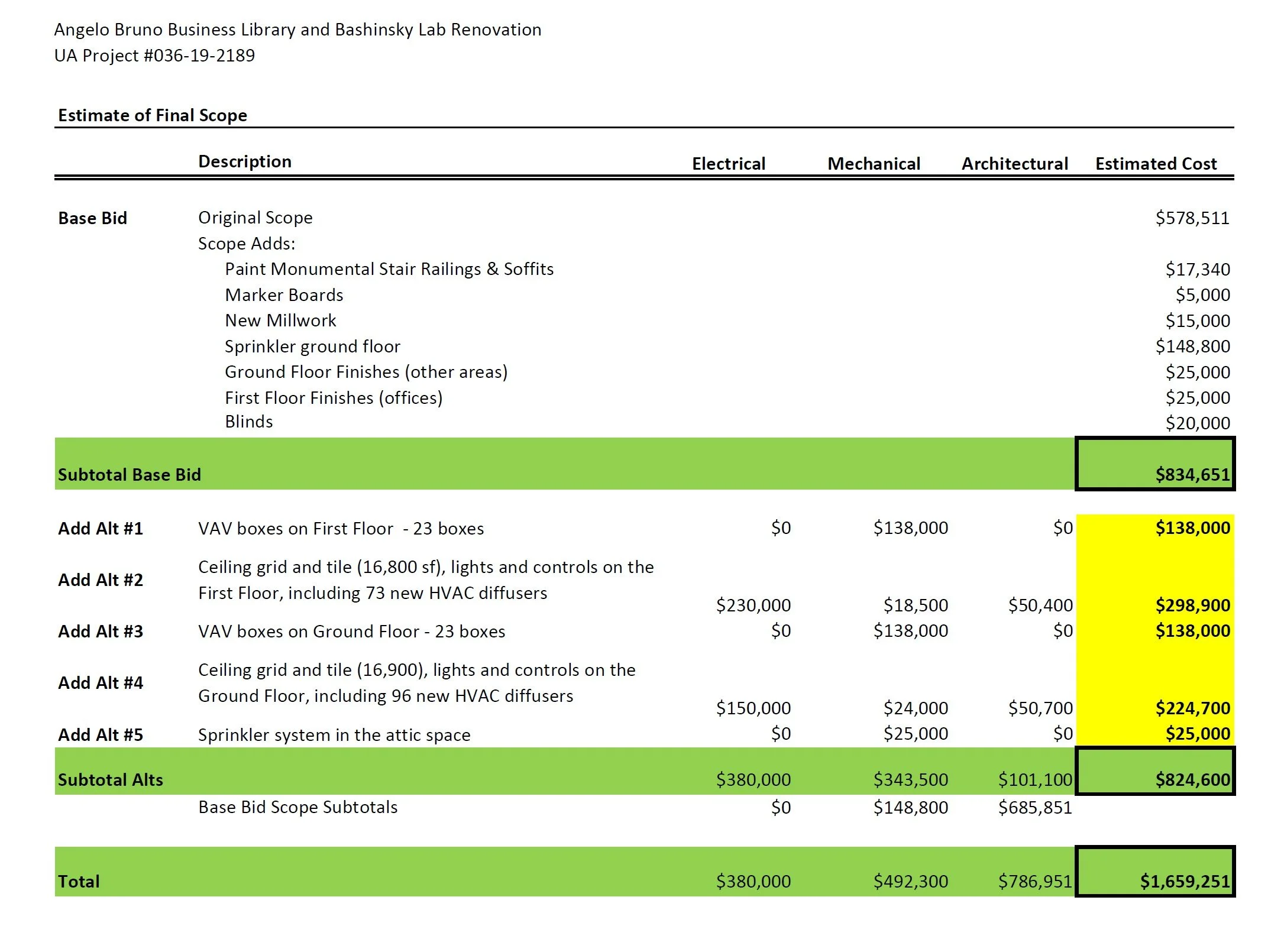
Task: Select the Original Scope amount $578,511
Action: [x=1192, y=218]
